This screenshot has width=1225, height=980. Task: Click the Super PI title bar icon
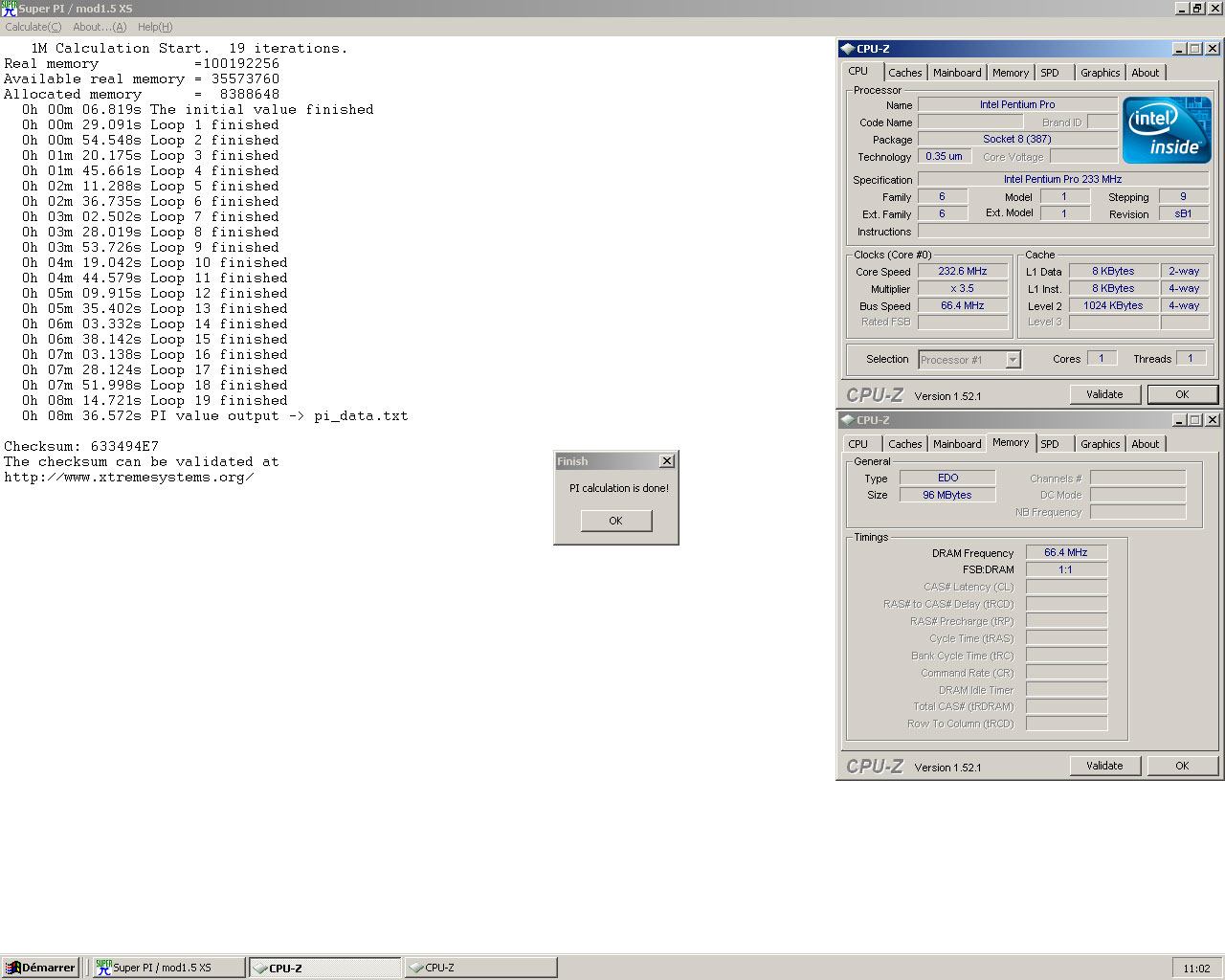[9, 9]
